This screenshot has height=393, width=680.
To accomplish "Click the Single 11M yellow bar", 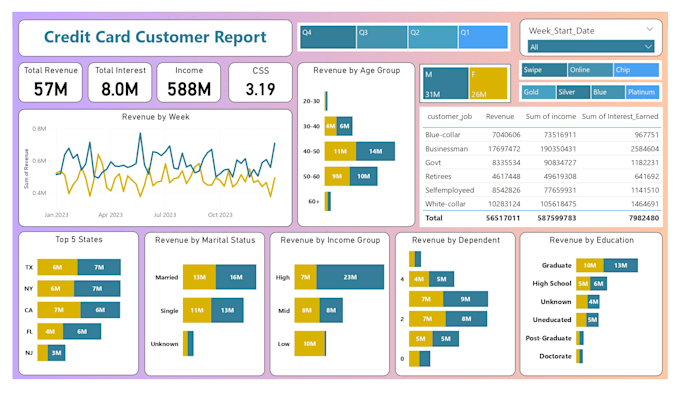I will (x=197, y=310).
